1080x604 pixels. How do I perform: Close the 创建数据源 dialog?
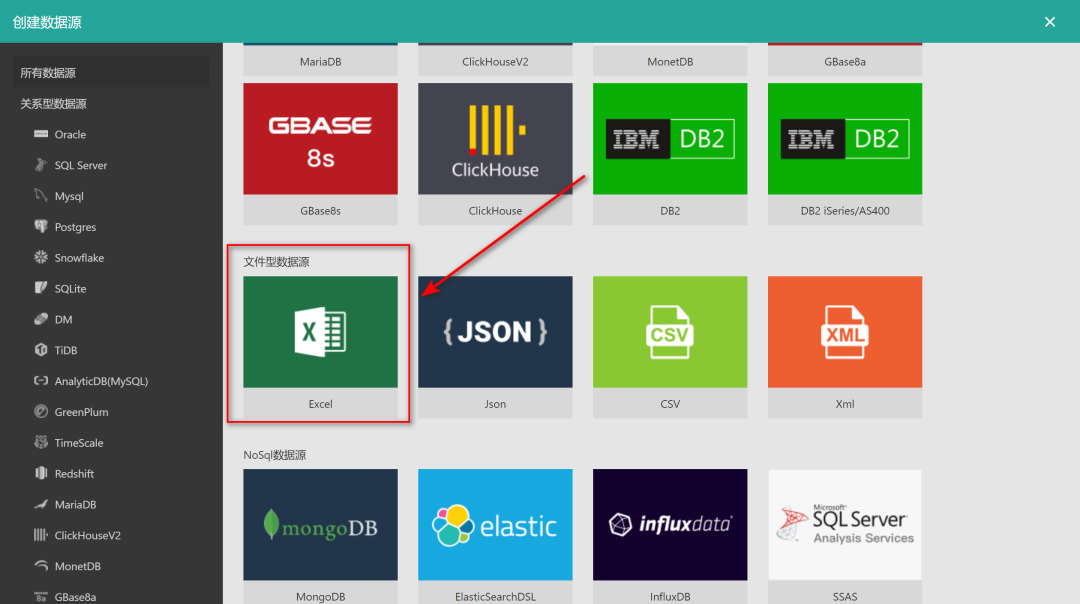click(1050, 22)
